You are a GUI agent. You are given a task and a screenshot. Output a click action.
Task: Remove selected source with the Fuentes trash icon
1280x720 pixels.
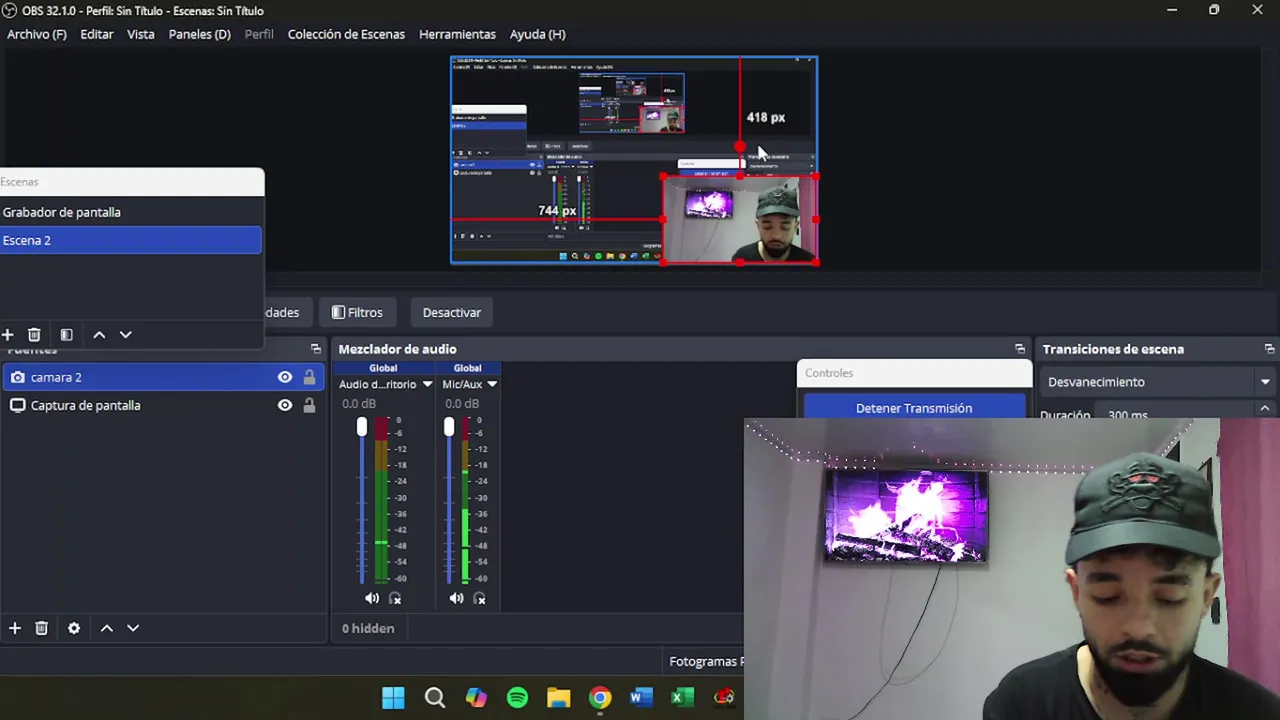click(x=41, y=628)
